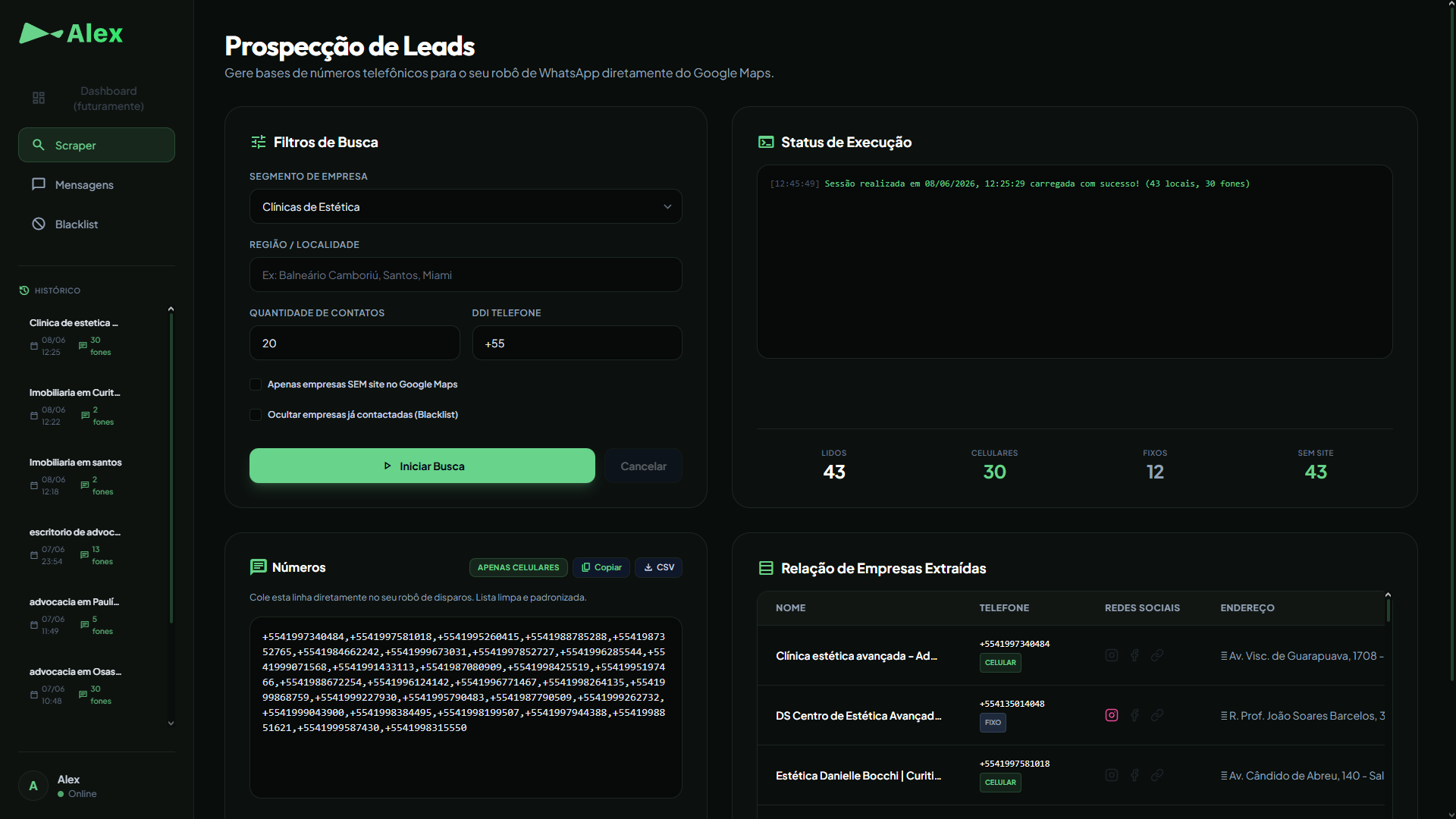This screenshot has width=1456, height=819.
Task: Click the Números message icon
Action: 258,567
